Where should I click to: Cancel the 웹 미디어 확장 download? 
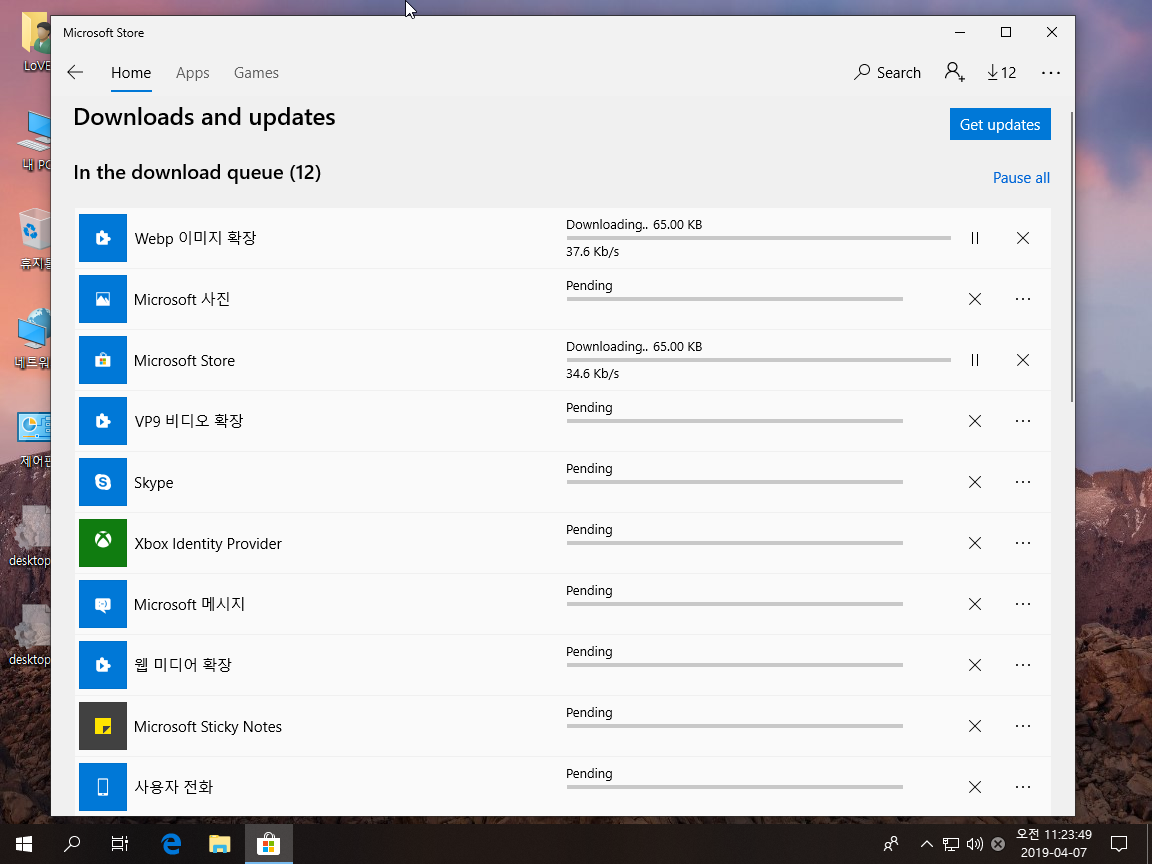[974, 665]
